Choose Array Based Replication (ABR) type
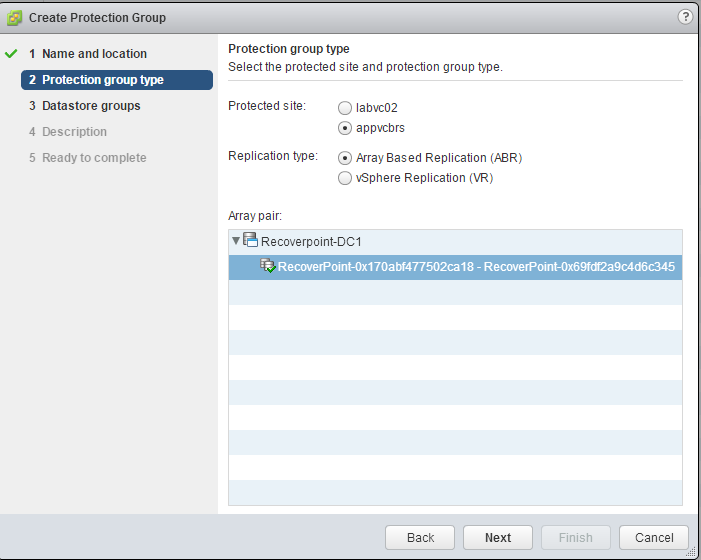 pos(345,158)
